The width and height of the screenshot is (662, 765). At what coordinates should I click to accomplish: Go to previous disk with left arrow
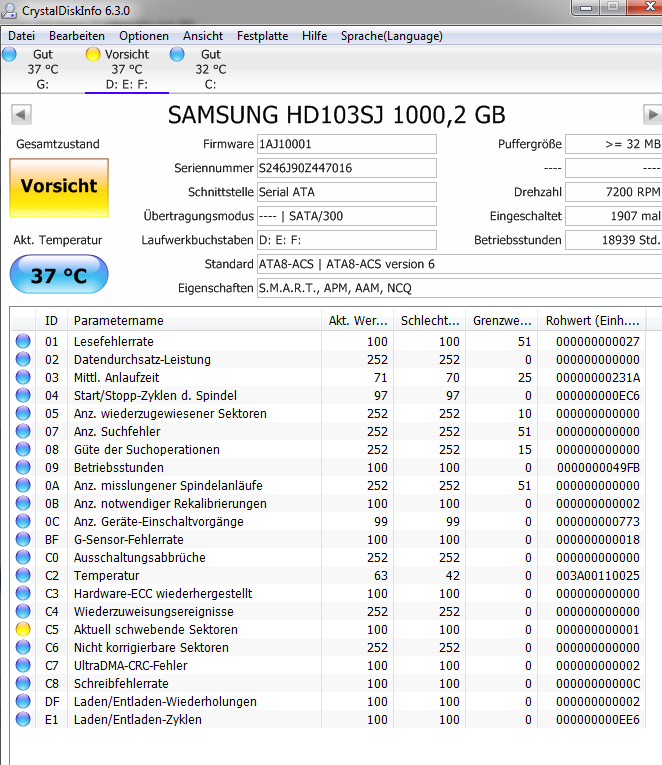[21, 115]
